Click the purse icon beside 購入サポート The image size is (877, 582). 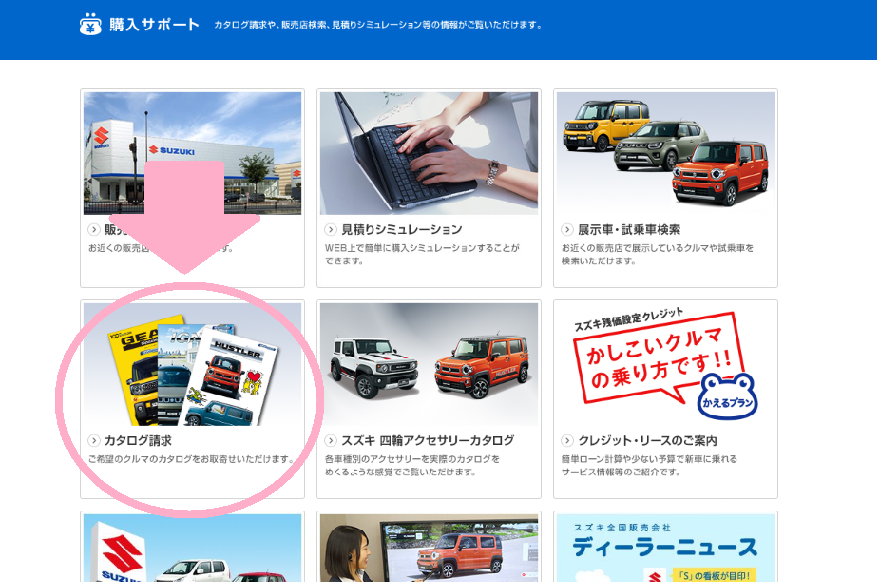pos(90,24)
